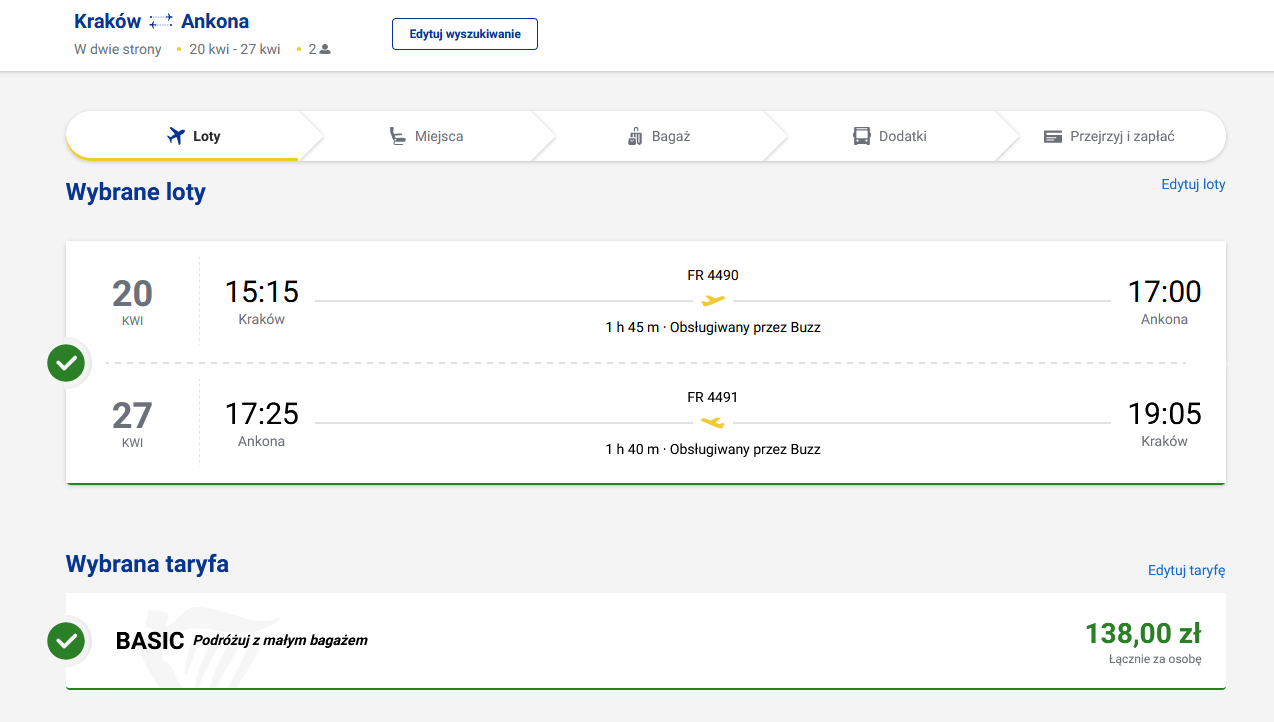
Task: Open the Przejrzyj i zapłać step
Action: (x=1109, y=136)
